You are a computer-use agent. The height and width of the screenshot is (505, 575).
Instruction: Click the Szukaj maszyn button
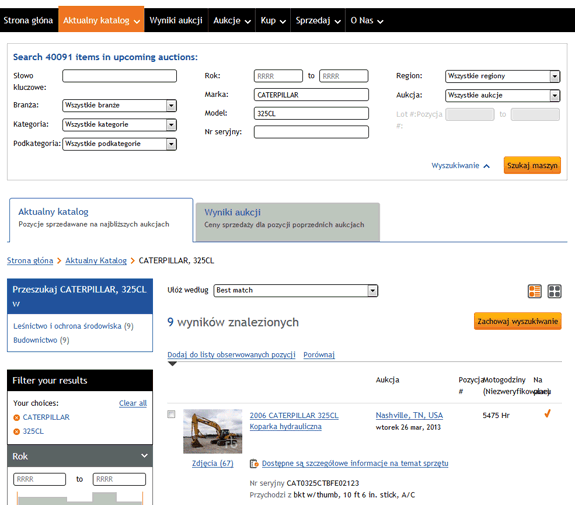532,165
